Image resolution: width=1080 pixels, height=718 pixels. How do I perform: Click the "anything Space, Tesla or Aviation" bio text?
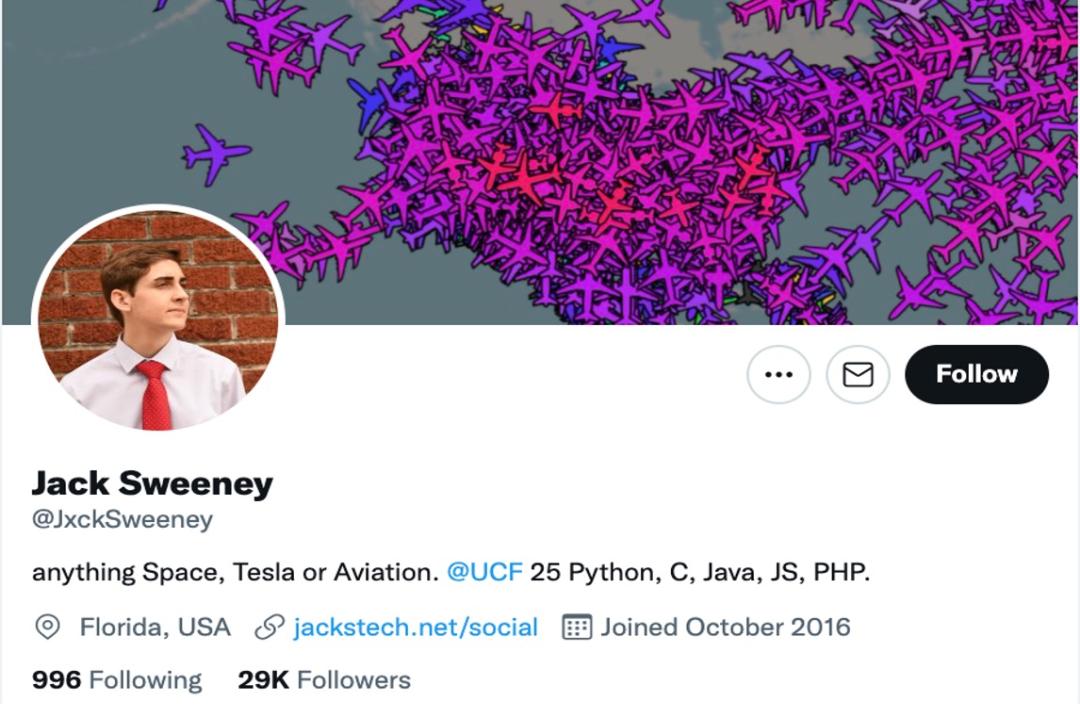point(235,573)
